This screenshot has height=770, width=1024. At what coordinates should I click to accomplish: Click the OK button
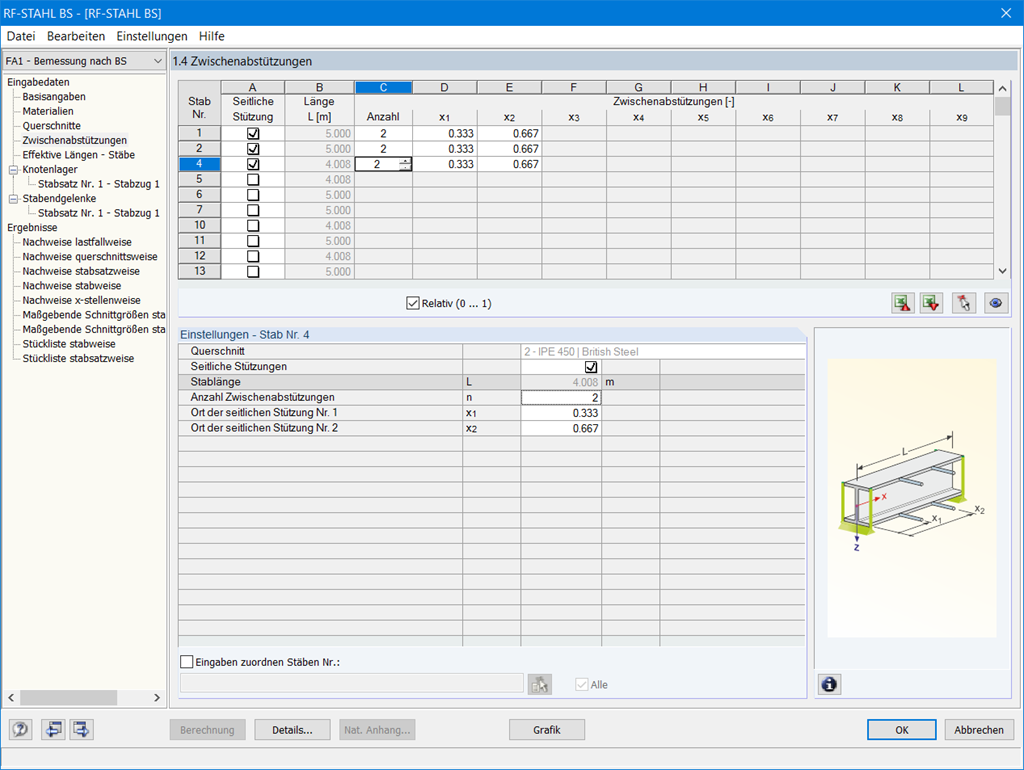pyautogui.click(x=902, y=730)
